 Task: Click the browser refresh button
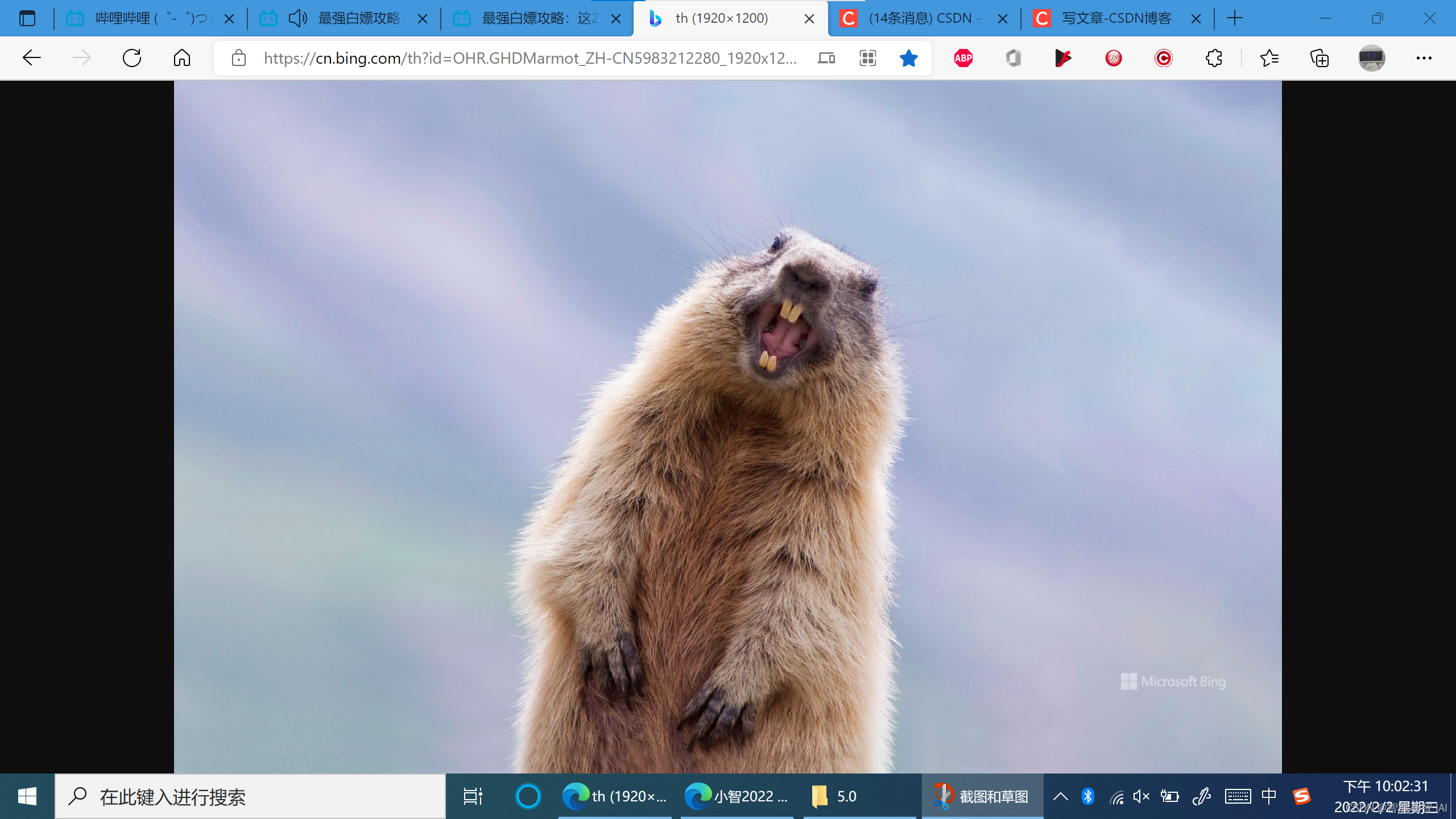[x=132, y=58]
